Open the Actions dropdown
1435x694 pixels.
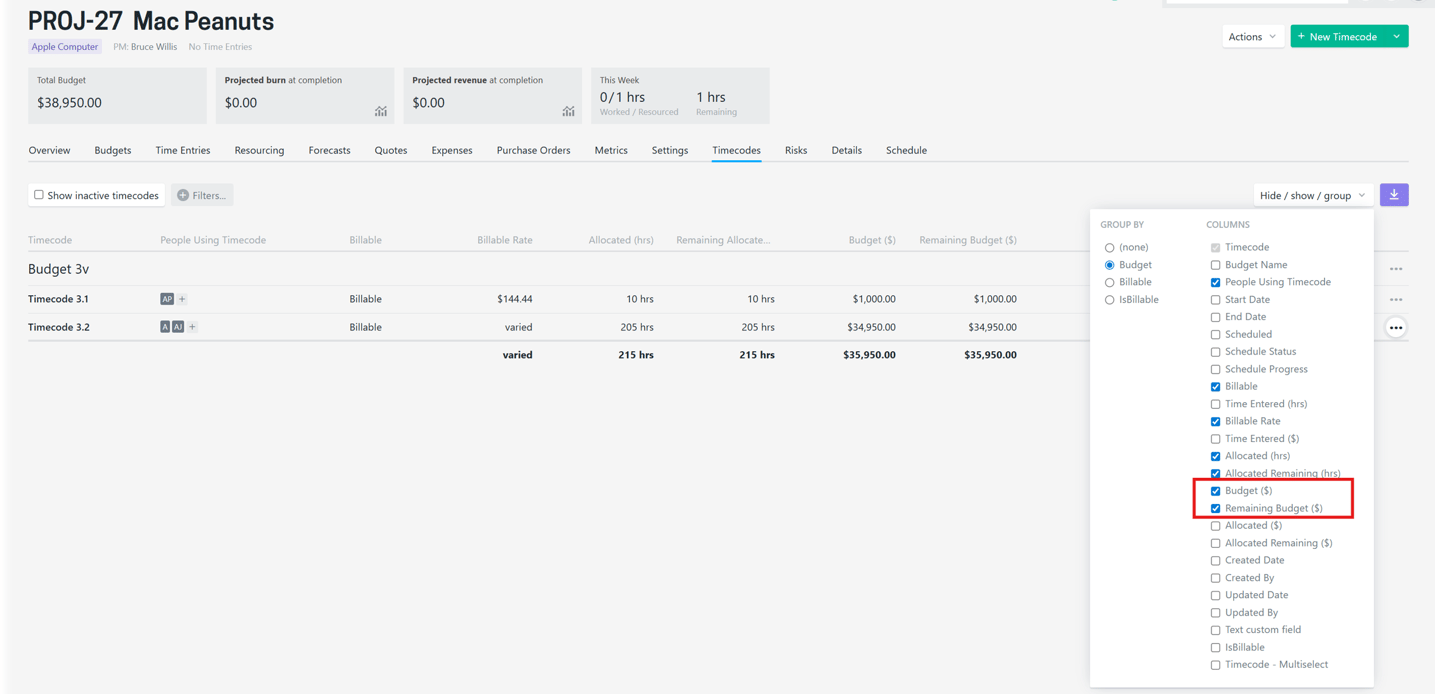pyautogui.click(x=1252, y=37)
